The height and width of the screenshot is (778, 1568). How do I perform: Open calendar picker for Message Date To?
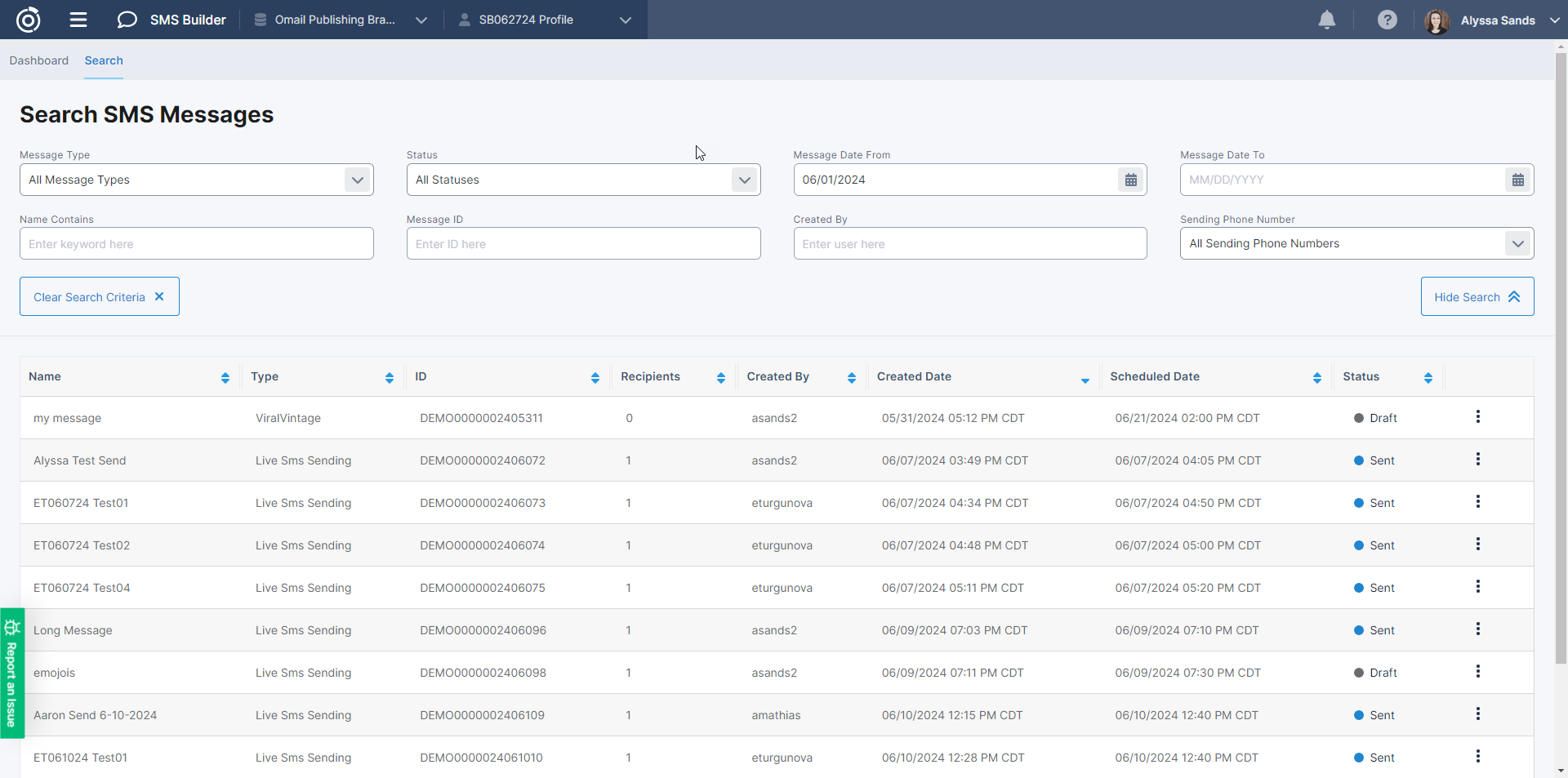(1517, 180)
